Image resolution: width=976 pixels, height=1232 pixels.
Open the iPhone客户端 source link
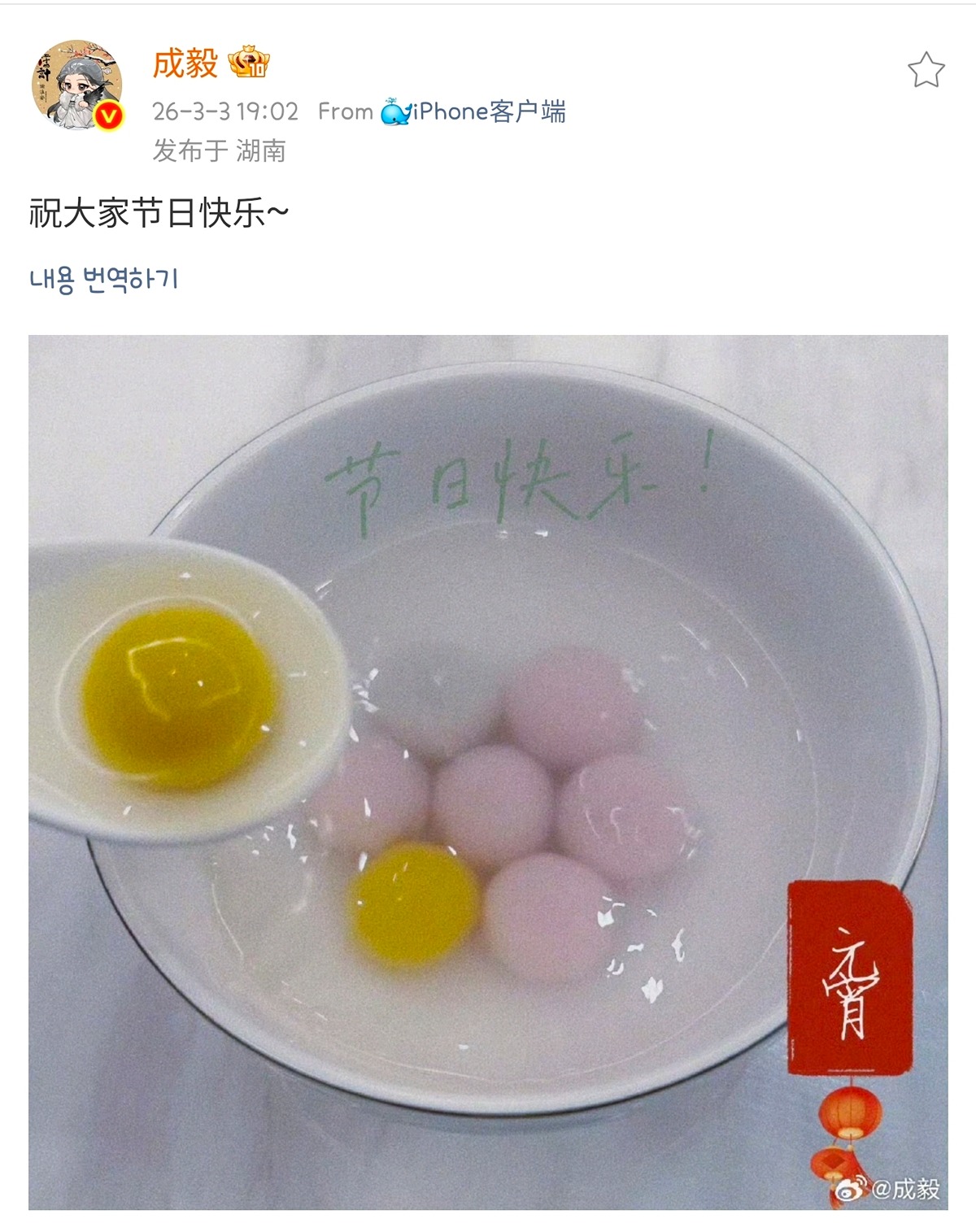coord(489,111)
